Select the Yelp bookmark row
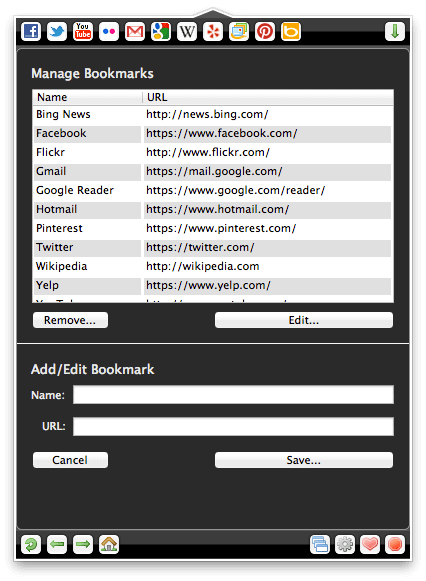 pyautogui.click(x=212, y=285)
